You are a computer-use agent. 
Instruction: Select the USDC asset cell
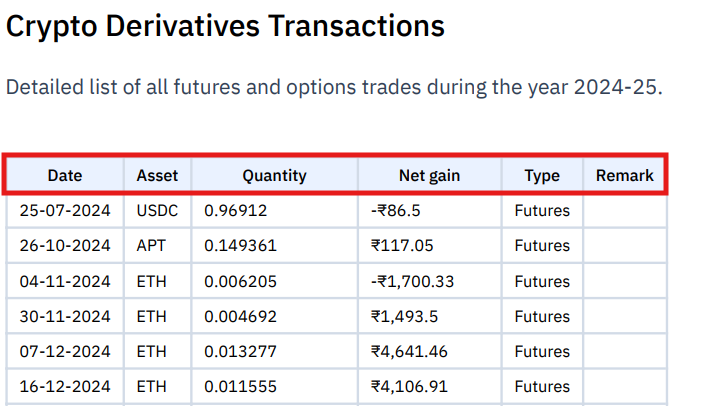(x=157, y=210)
